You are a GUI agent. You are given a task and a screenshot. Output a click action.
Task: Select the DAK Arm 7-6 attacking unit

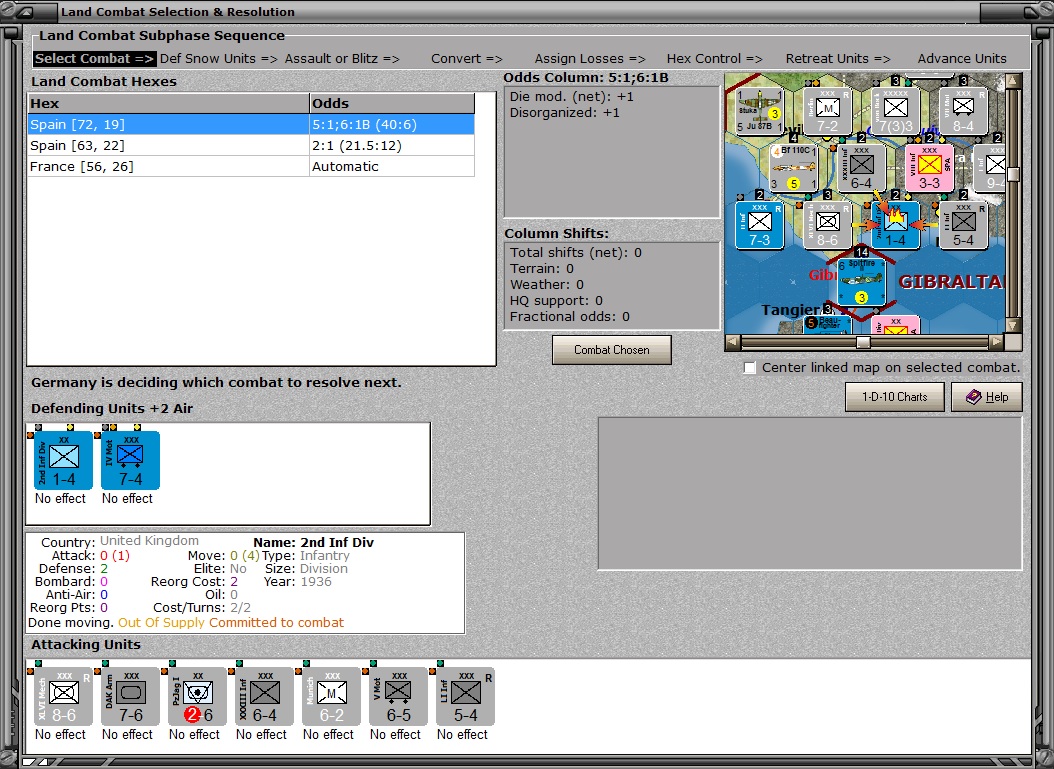[x=130, y=696]
